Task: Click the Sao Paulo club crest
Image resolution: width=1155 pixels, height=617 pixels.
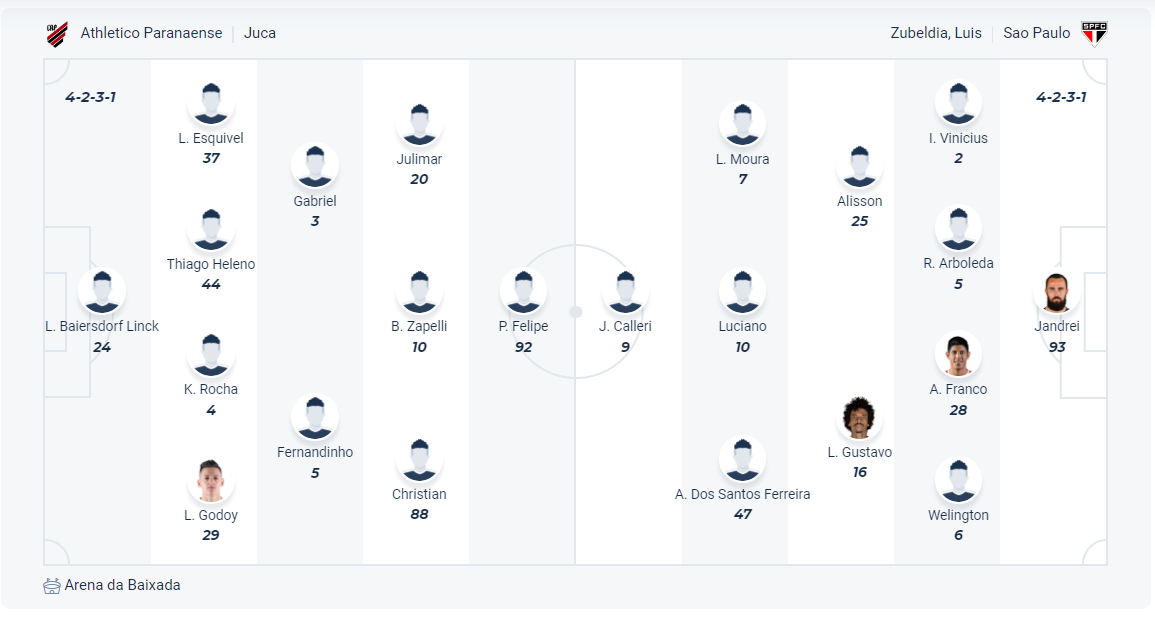Action: pos(1095,34)
